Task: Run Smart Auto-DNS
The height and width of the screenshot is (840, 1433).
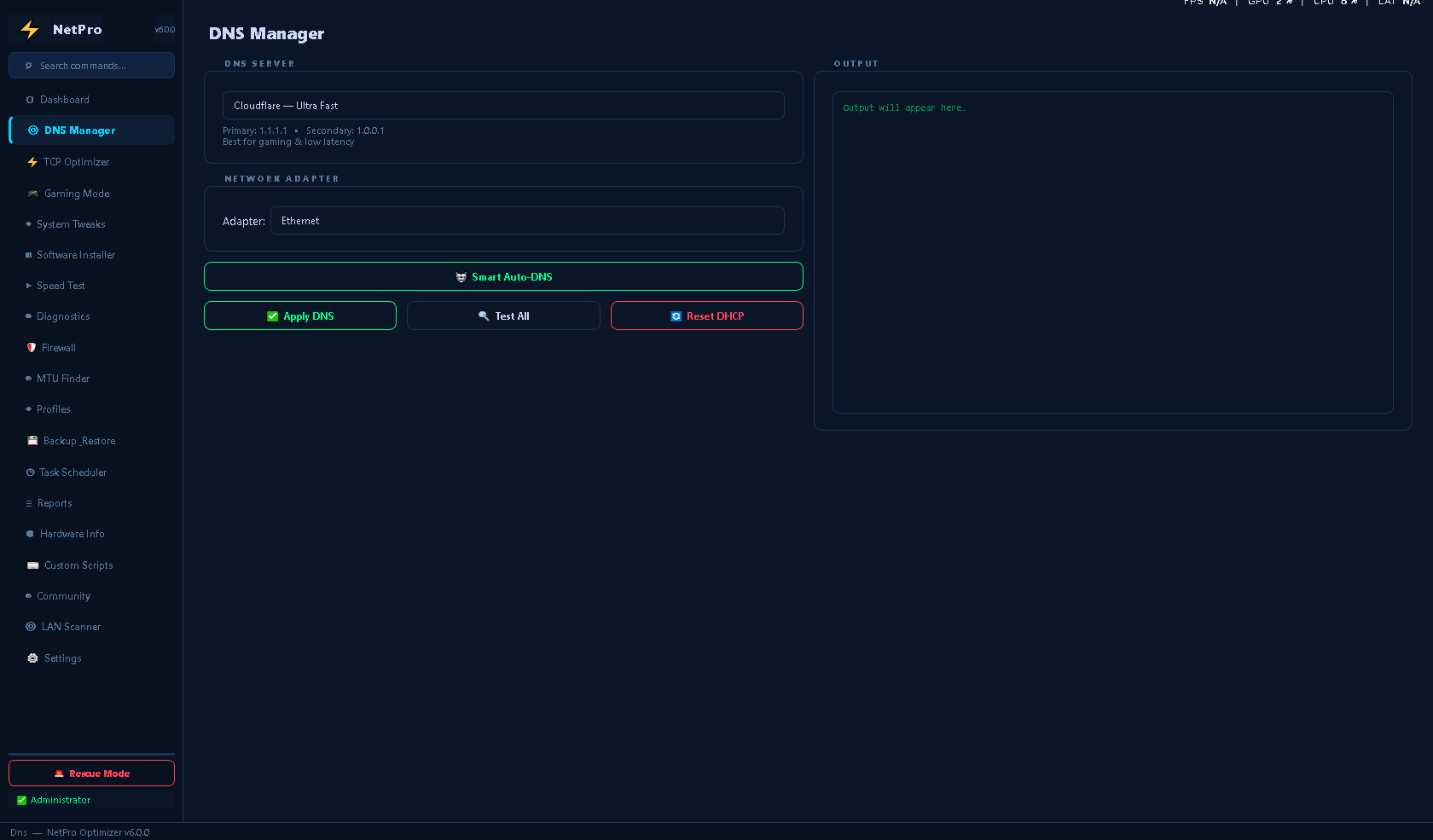Action: click(x=503, y=276)
